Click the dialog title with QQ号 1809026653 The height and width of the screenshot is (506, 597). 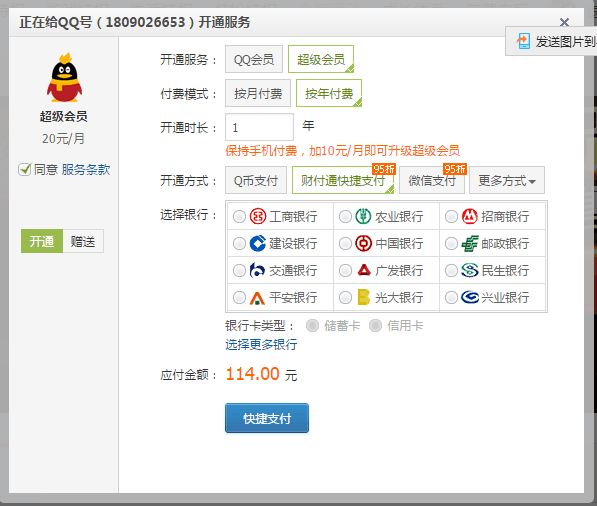[134, 22]
